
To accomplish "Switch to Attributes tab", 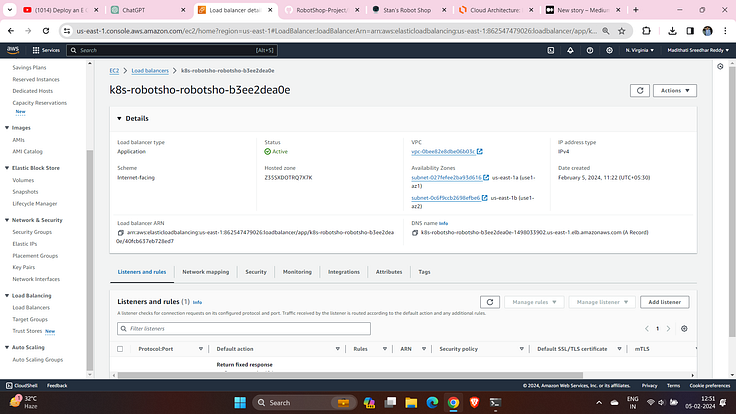I will coord(389,272).
